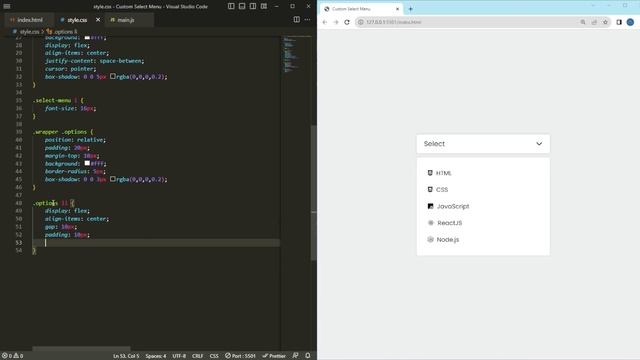The width and height of the screenshot is (640, 360).
Task: Click the HTML5 icon beside HTML
Action: point(430,173)
